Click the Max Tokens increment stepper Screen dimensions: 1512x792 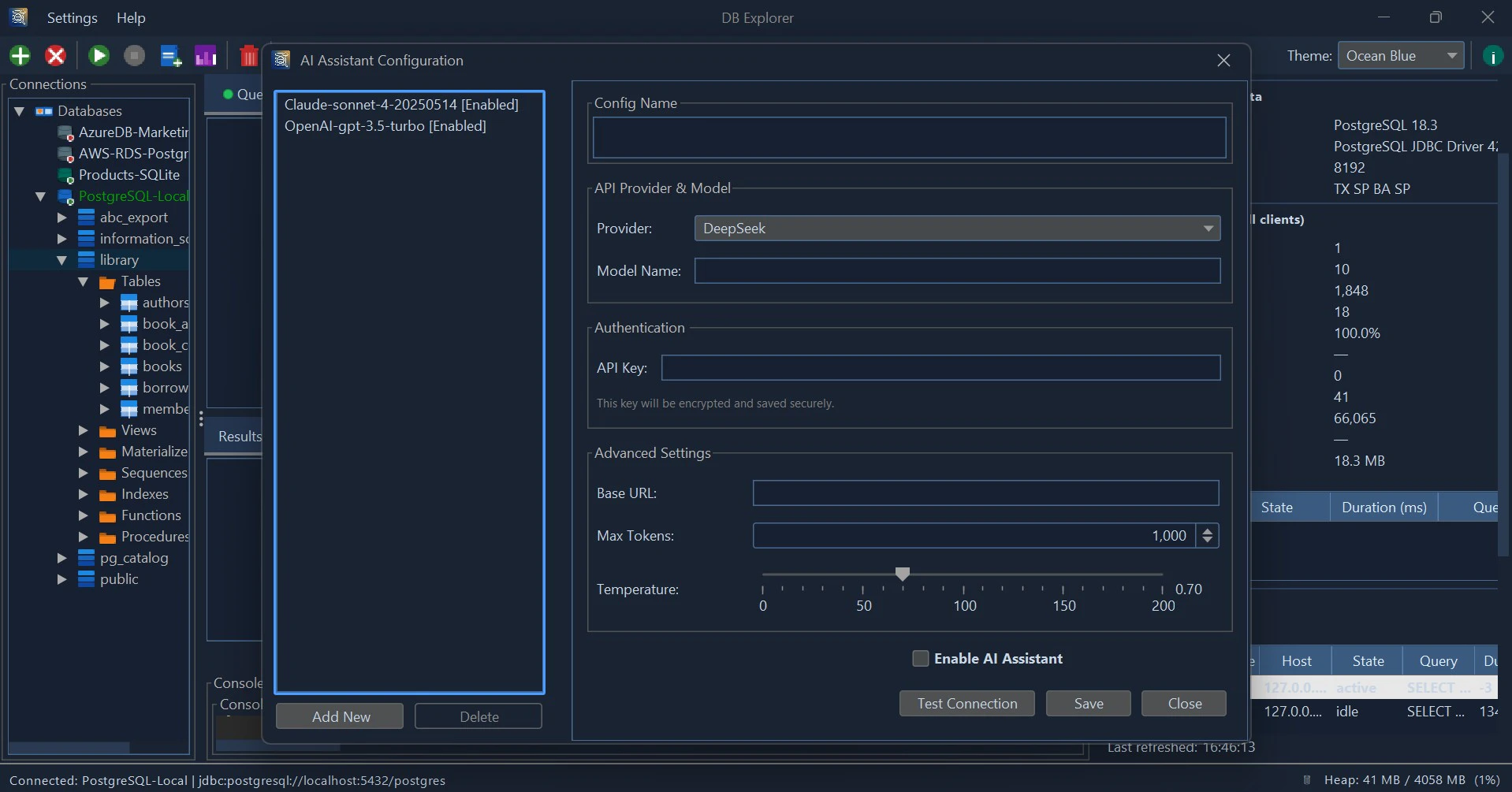coord(1206,530)
